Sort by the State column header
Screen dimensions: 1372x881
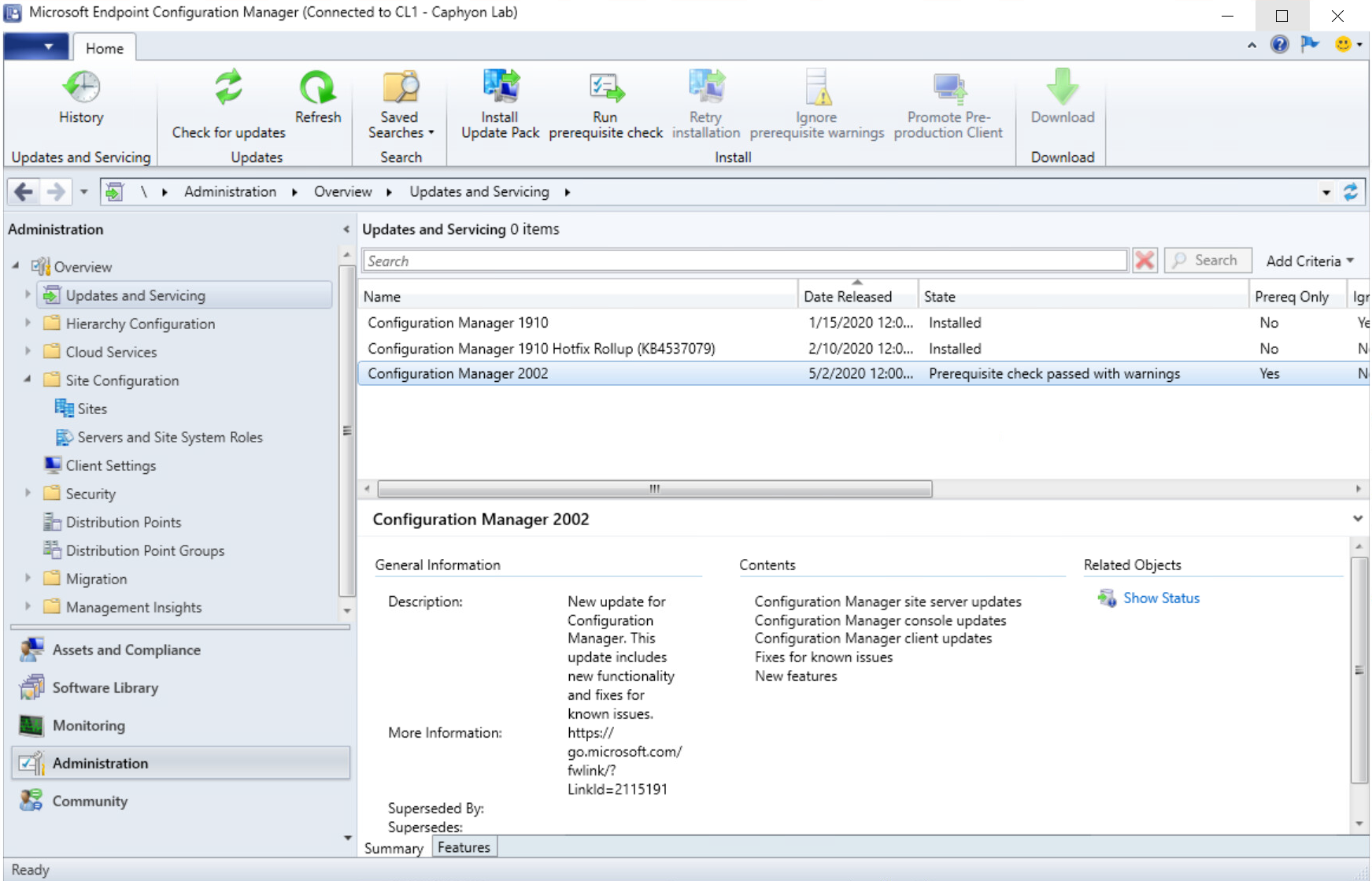pos(1083,296)
